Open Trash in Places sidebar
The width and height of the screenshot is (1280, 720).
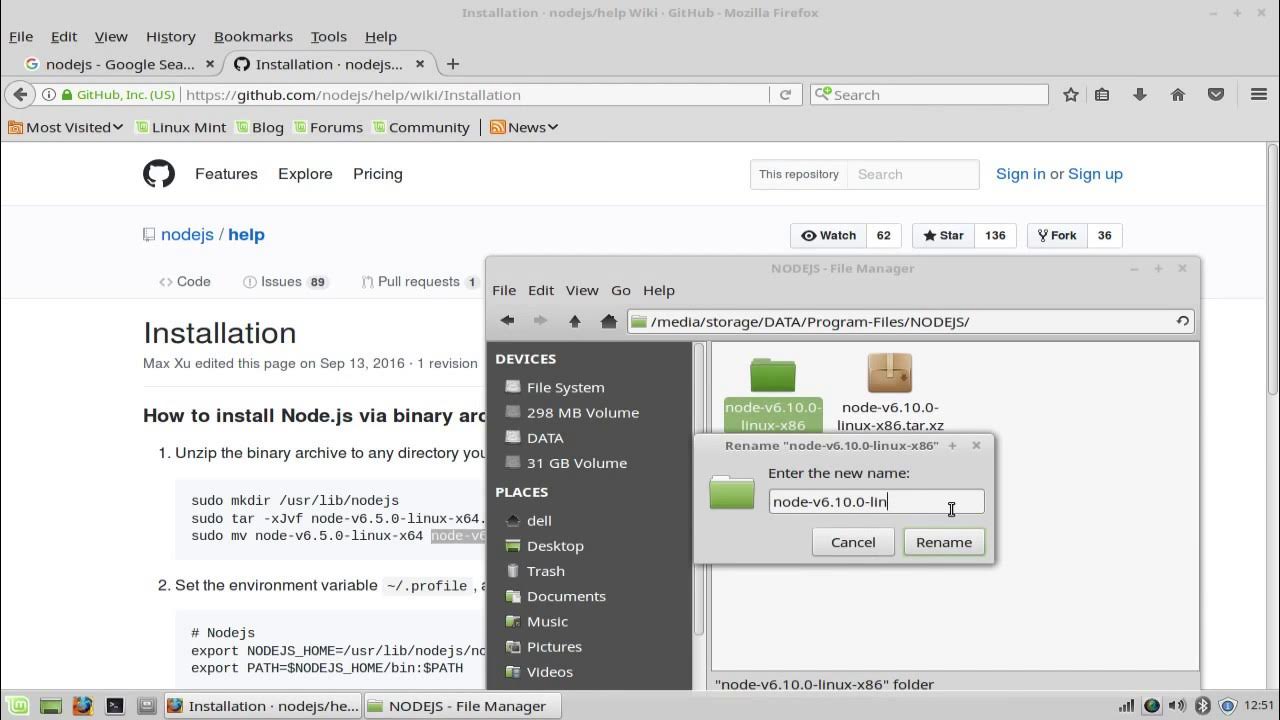pos(546,571)
